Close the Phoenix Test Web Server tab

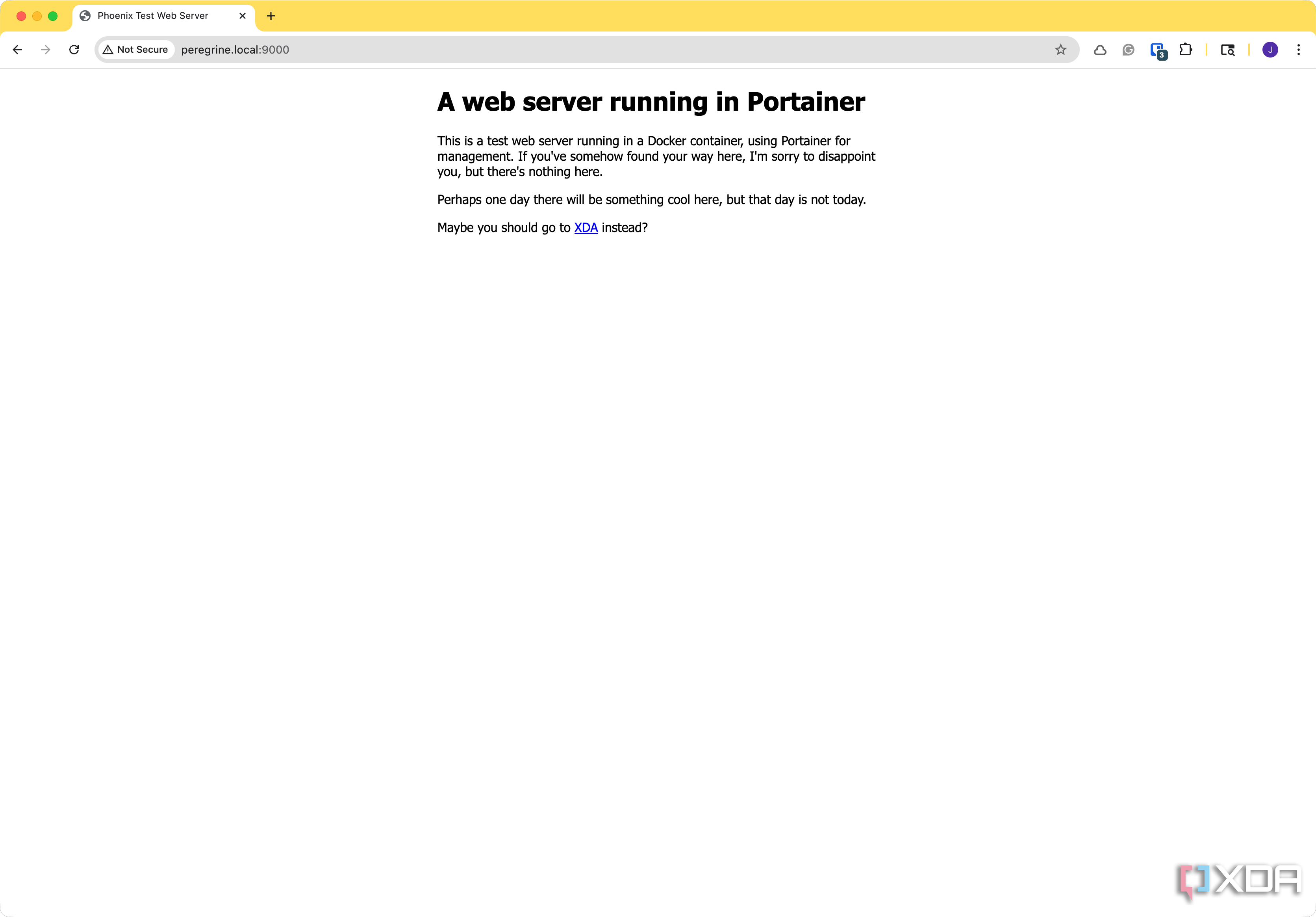pos(243,16)
